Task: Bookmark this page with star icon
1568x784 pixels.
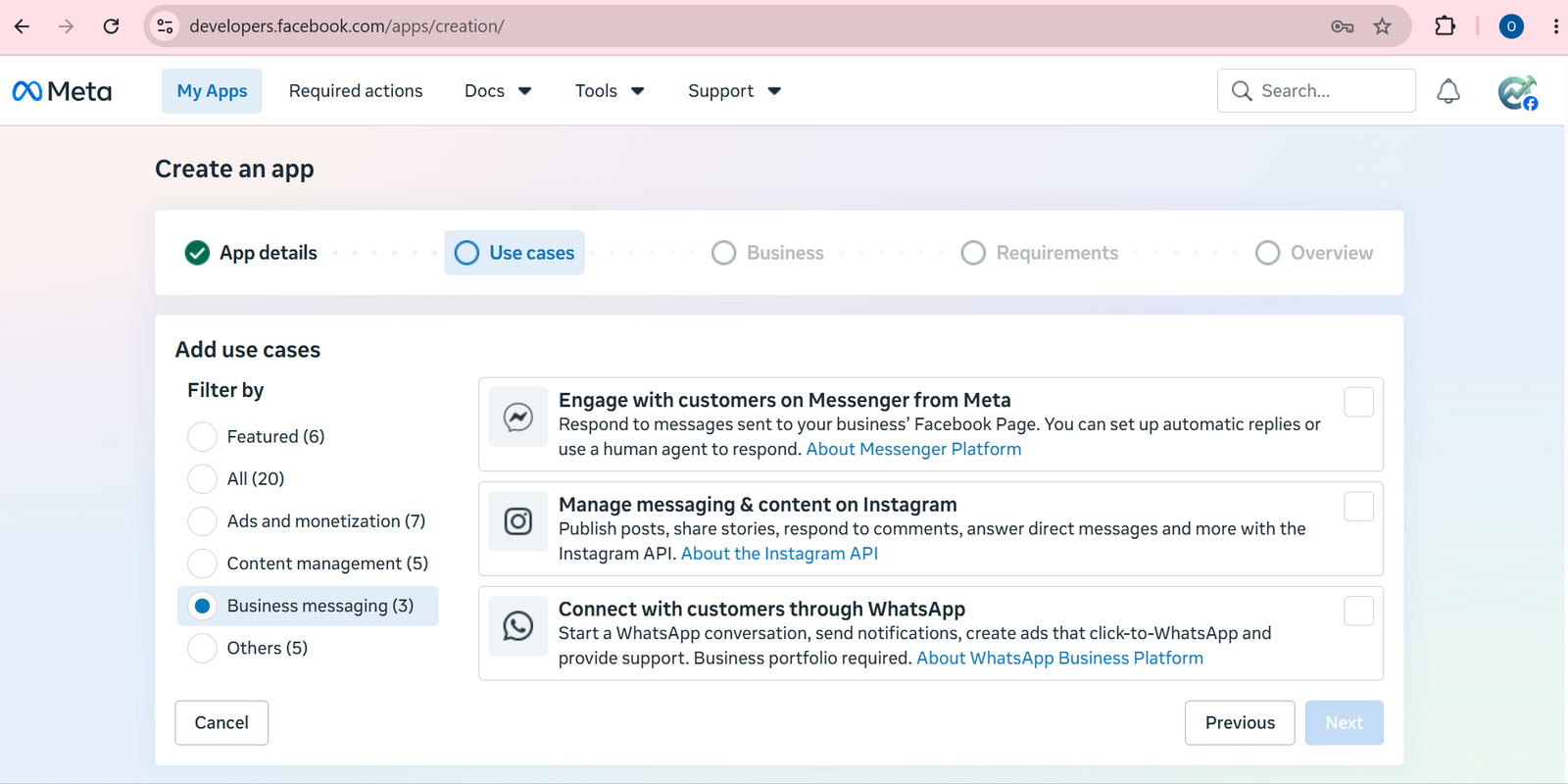Action: click(x=1382, y=26)
